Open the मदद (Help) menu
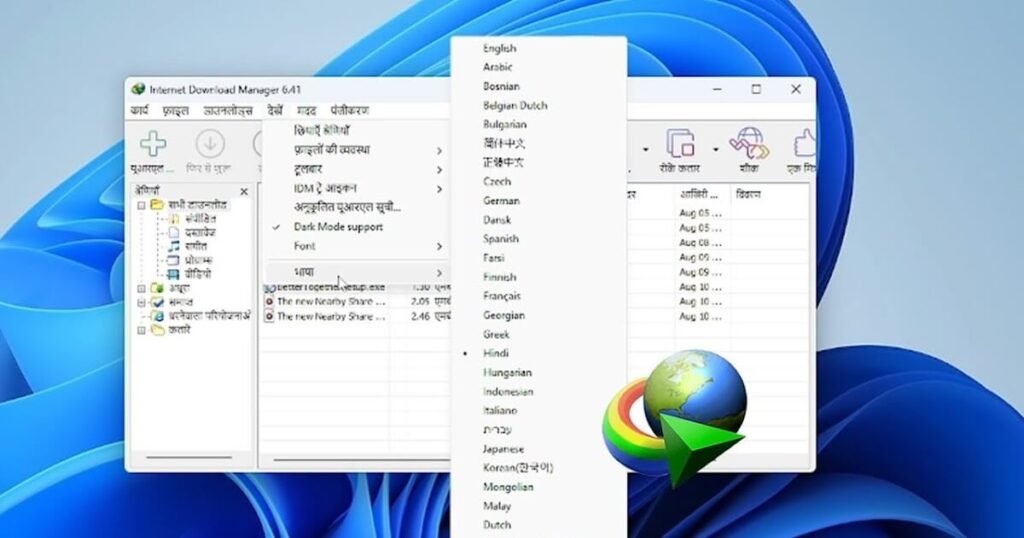Image resolution: width=1024 pixels, height=538 pixels. [x=306, y=110]
